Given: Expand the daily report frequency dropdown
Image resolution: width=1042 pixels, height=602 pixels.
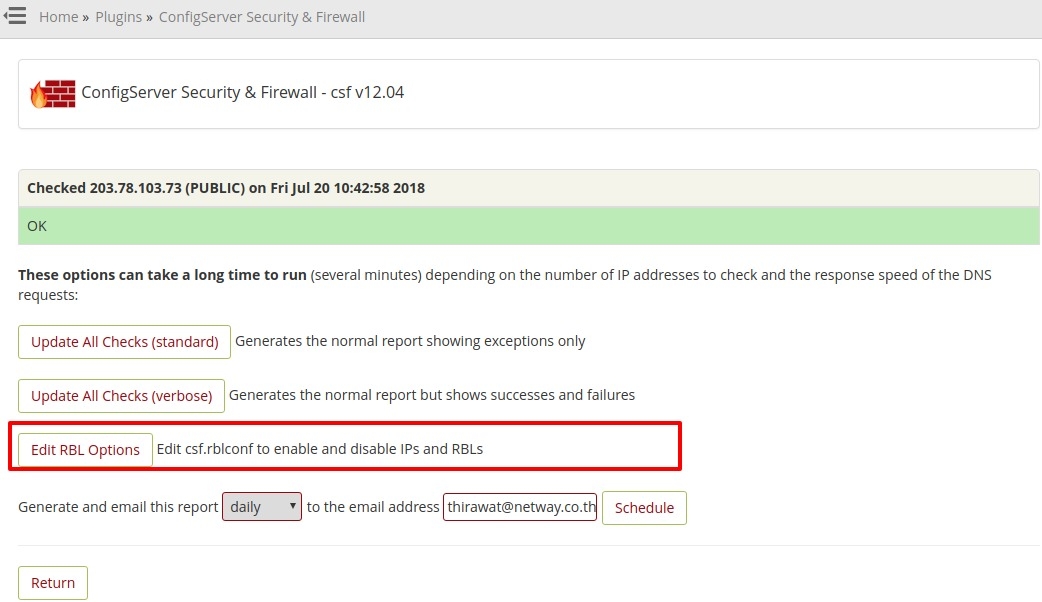Looking at the screenshot, I should (262, 507).
